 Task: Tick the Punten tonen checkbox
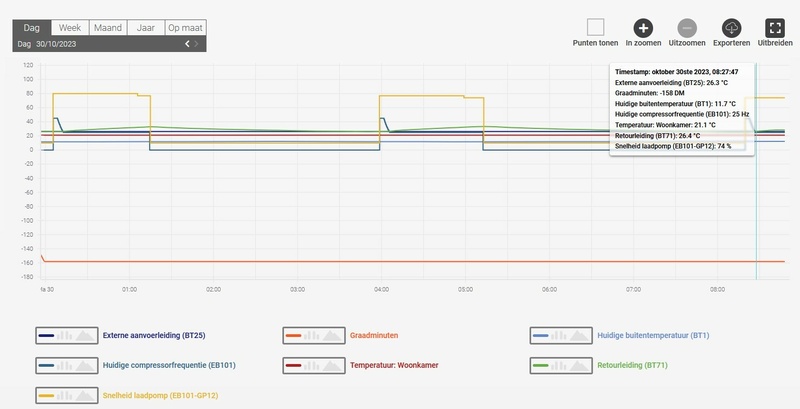point(595,27)
